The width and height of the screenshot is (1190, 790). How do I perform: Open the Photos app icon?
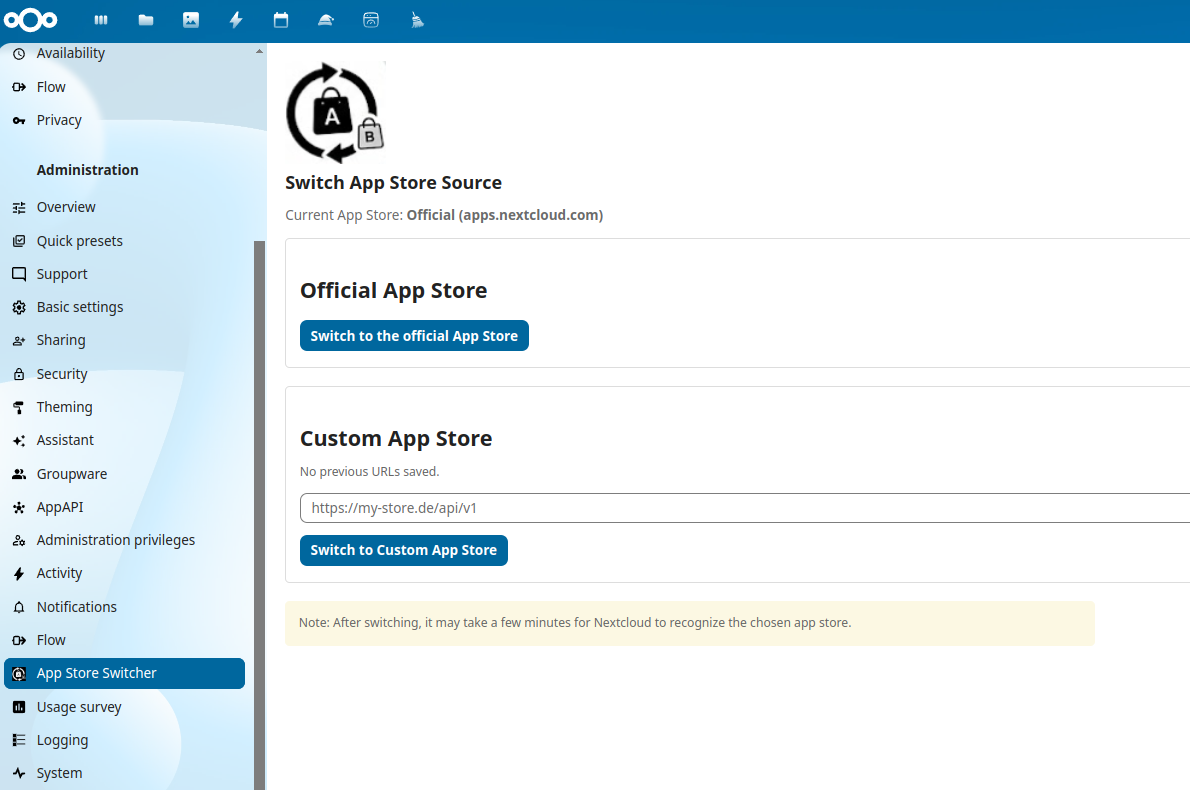pyautogui.click(x=191, y=20)
